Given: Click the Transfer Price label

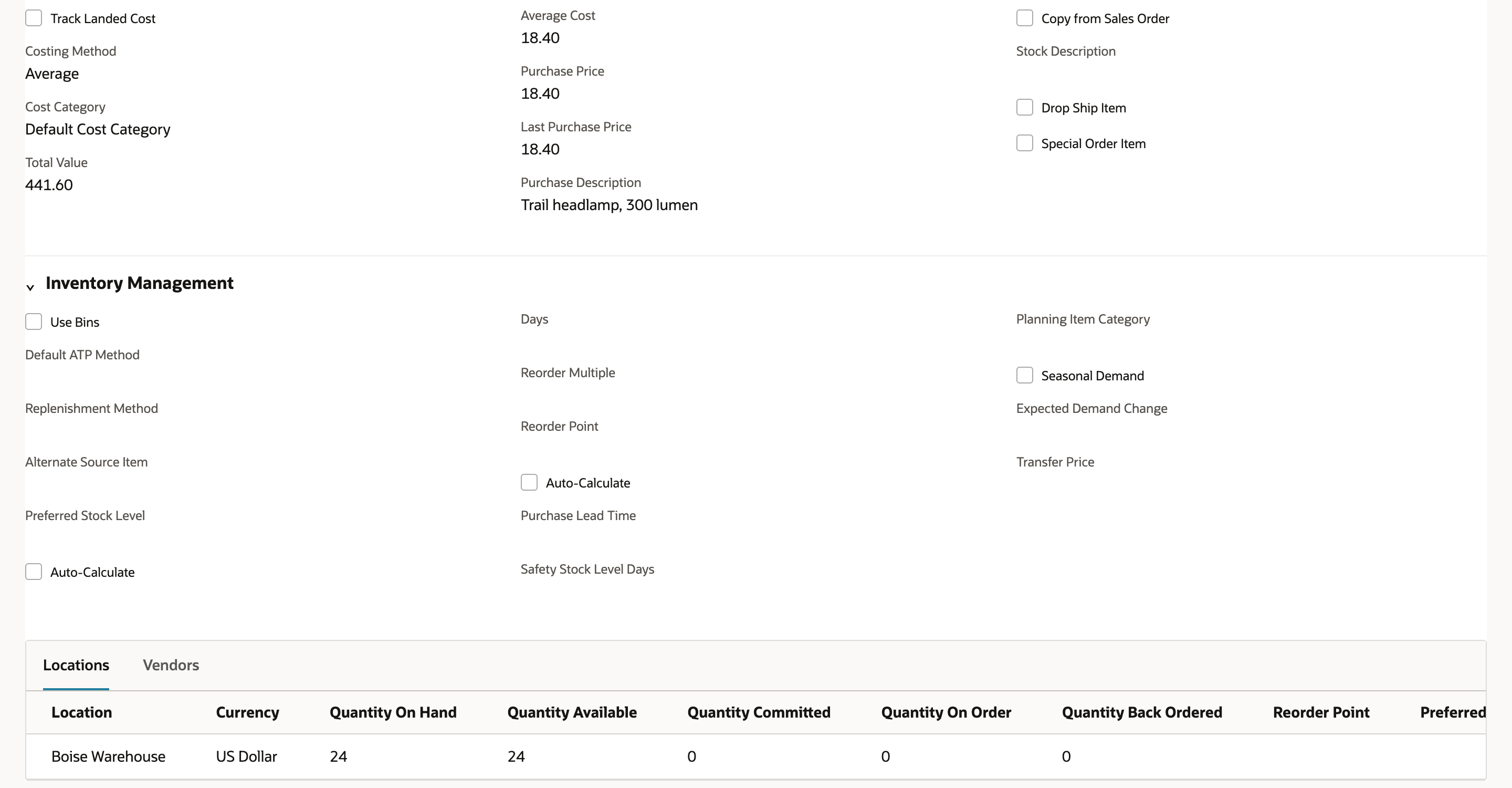Looking at the screenshot, I should pyautogui.click(x=1055, y=462).
